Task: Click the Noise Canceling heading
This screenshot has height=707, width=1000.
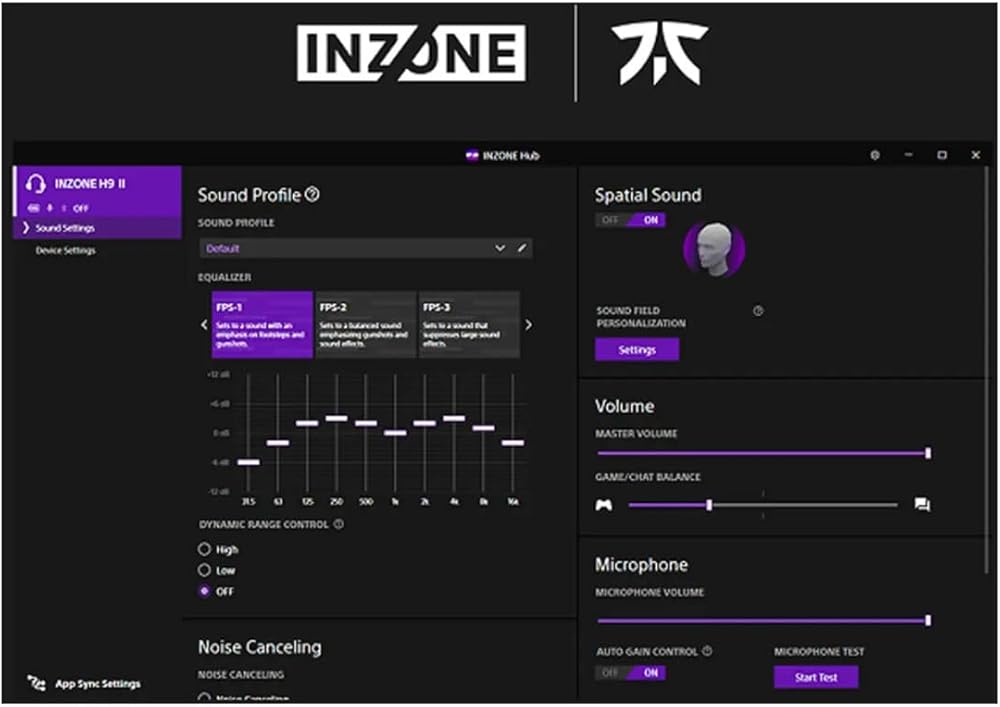Action: [x=260, y=647]
